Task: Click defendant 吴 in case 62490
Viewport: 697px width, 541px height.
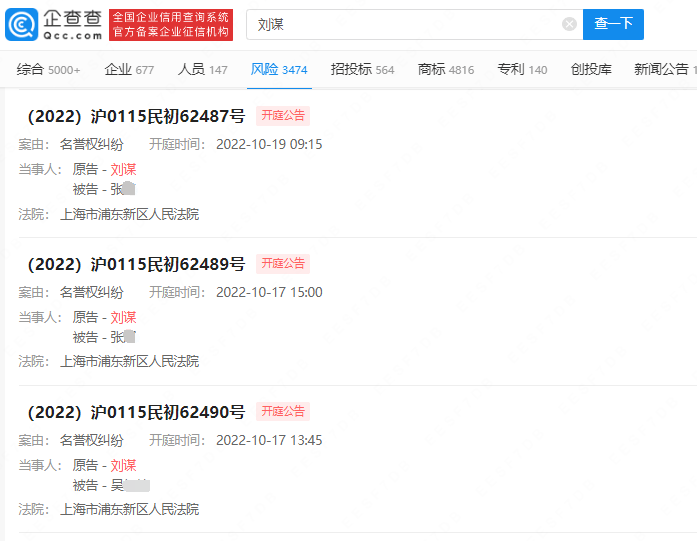Action: click(130, 485)
